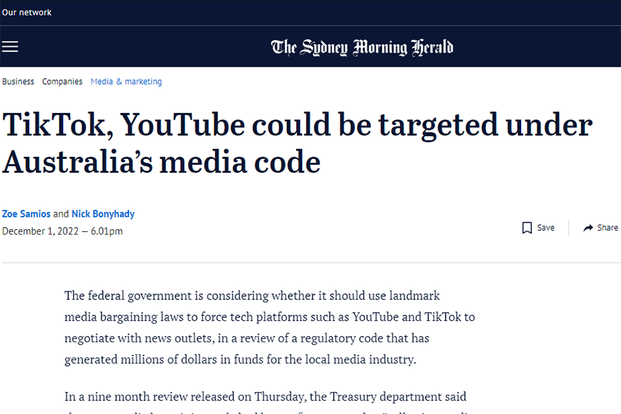Viewport: 621px width, 414px height.
Task: Click the date December 1, 2022 – 6.01pm
Action: tap(63, 231)
